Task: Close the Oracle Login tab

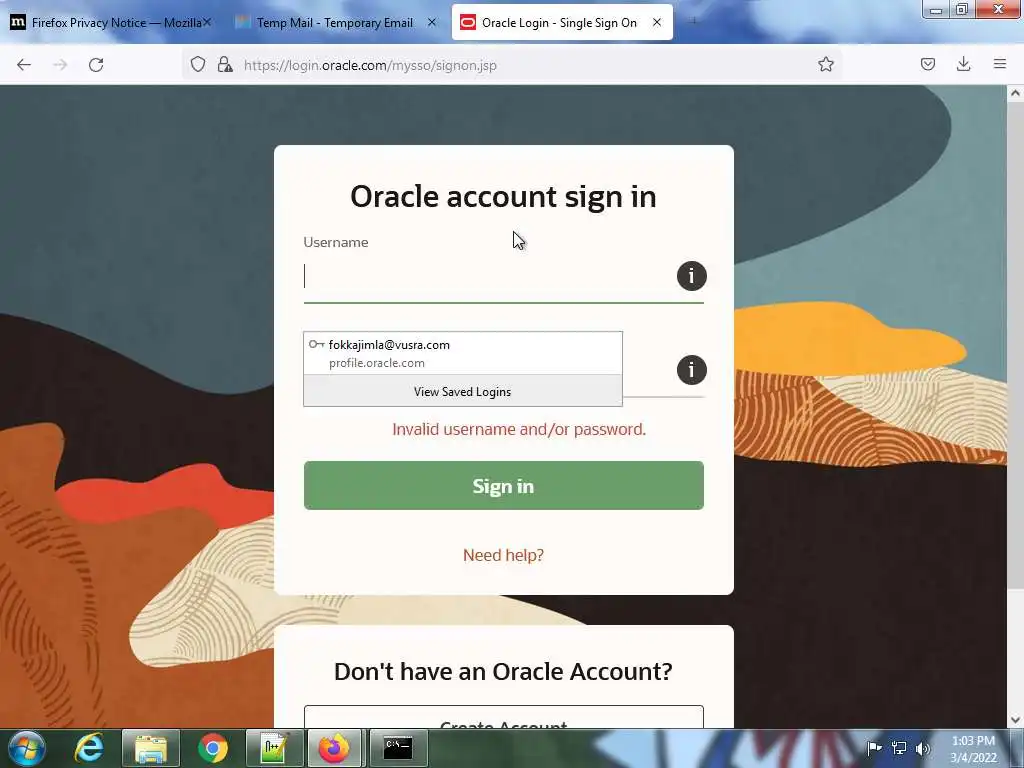Action: (x=657, y=22)
